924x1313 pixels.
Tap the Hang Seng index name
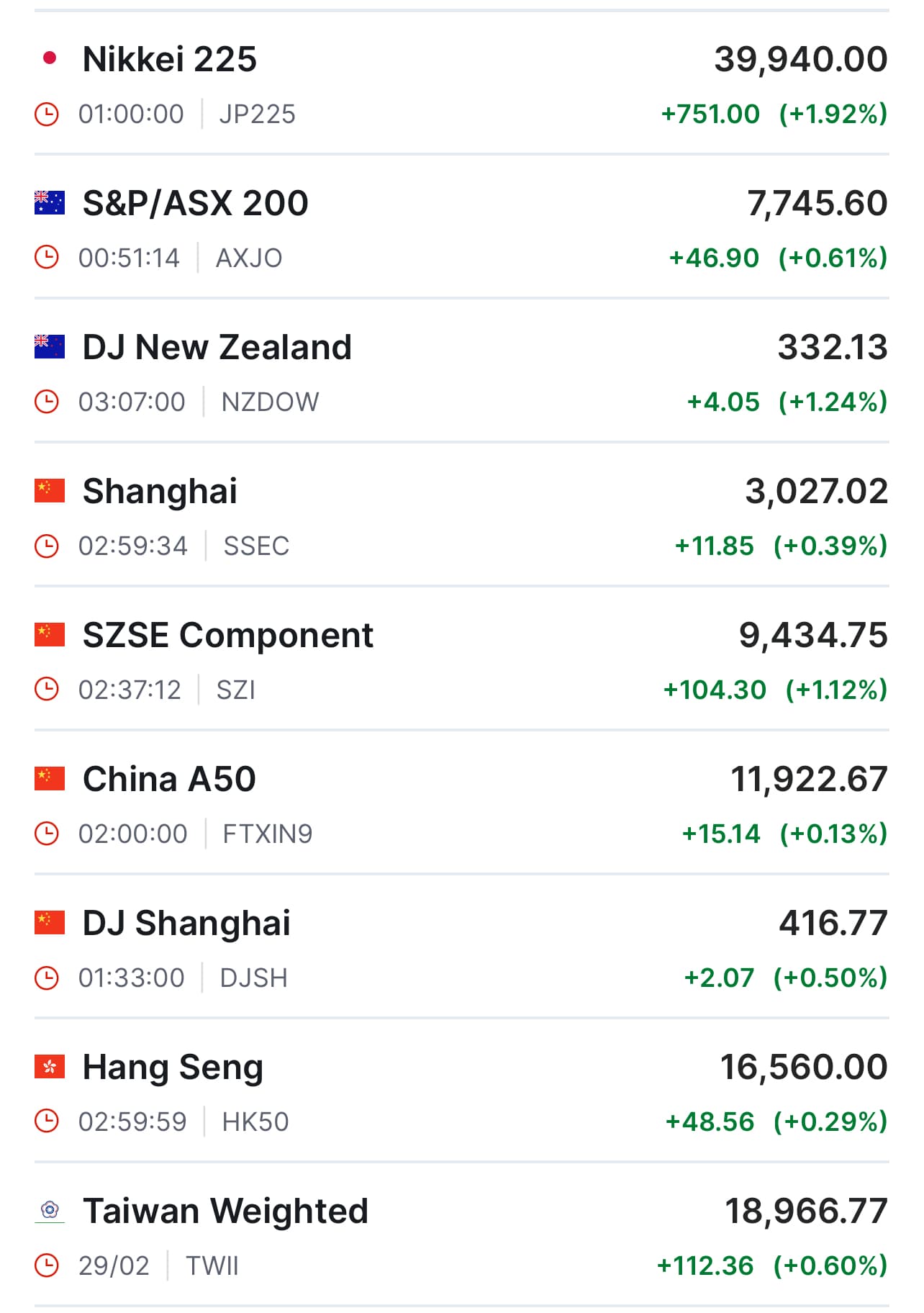173,1067
